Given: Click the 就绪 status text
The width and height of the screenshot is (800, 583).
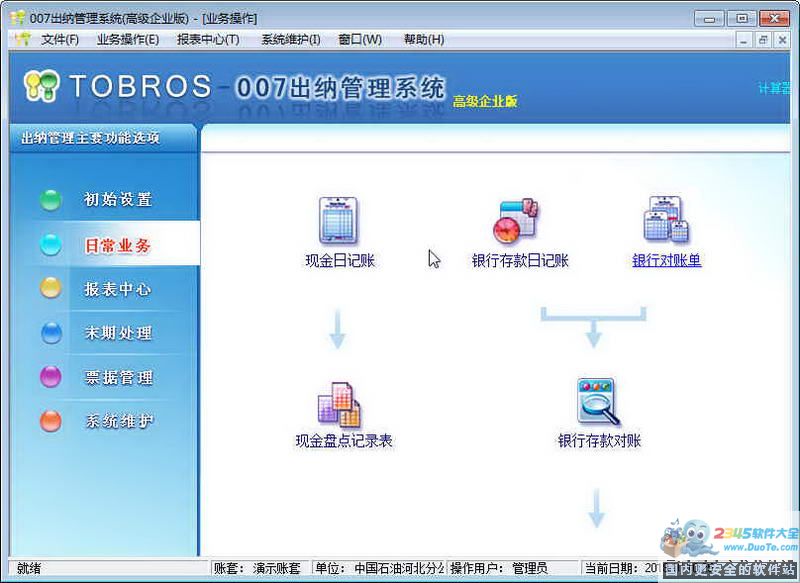Looking at the screenshot, I should tap(29, 568).
